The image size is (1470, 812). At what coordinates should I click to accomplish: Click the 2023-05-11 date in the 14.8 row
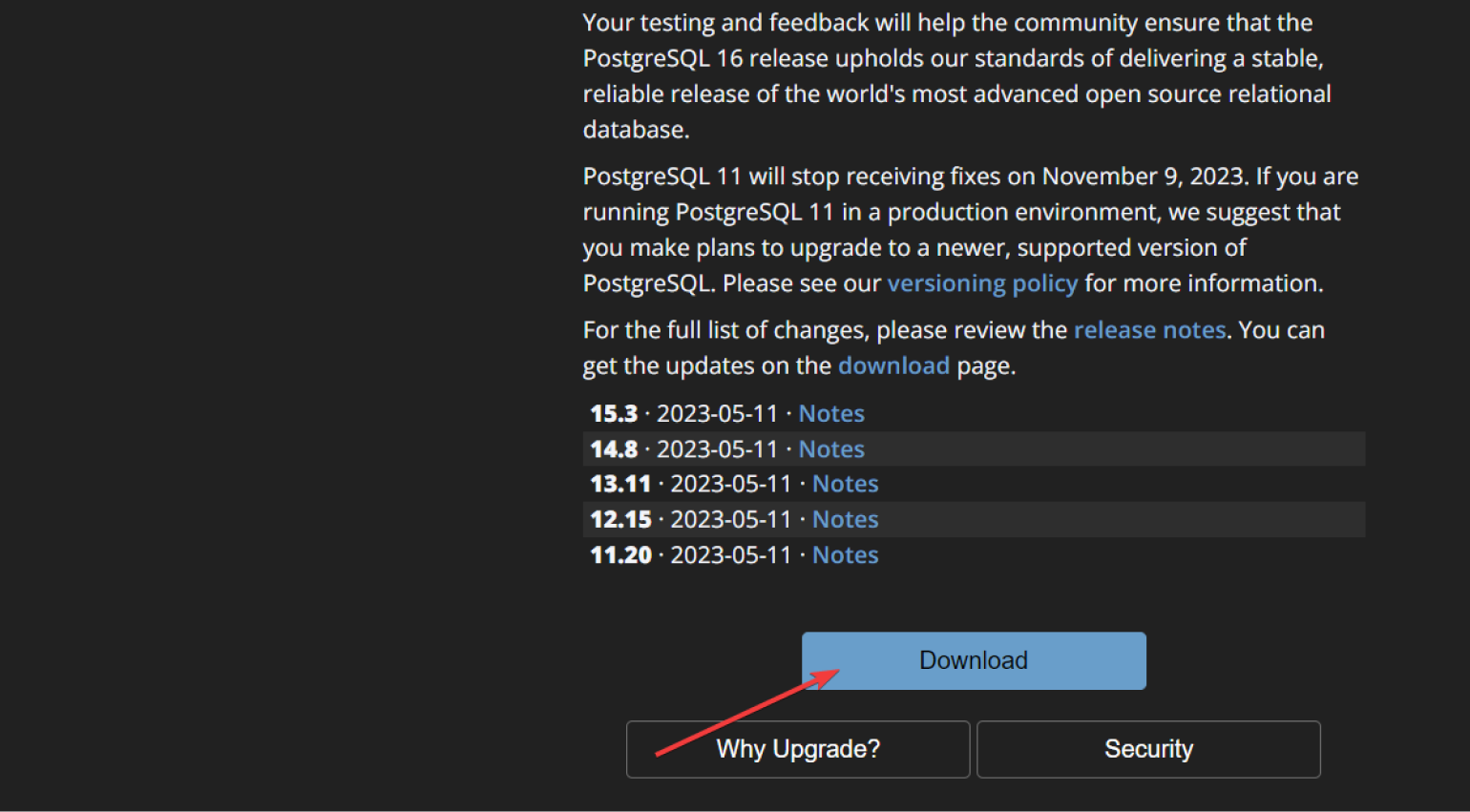tap(717, 448)
